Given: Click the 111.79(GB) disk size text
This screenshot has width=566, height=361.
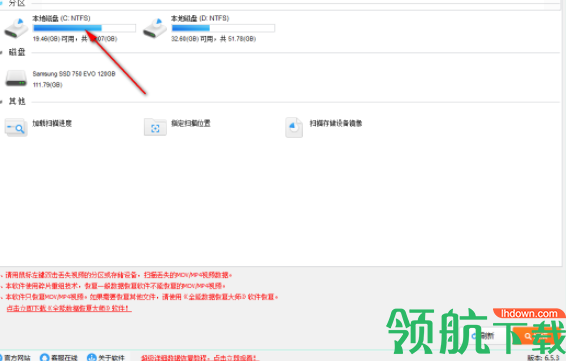Looking at the screenshot, I should point(48,85).
